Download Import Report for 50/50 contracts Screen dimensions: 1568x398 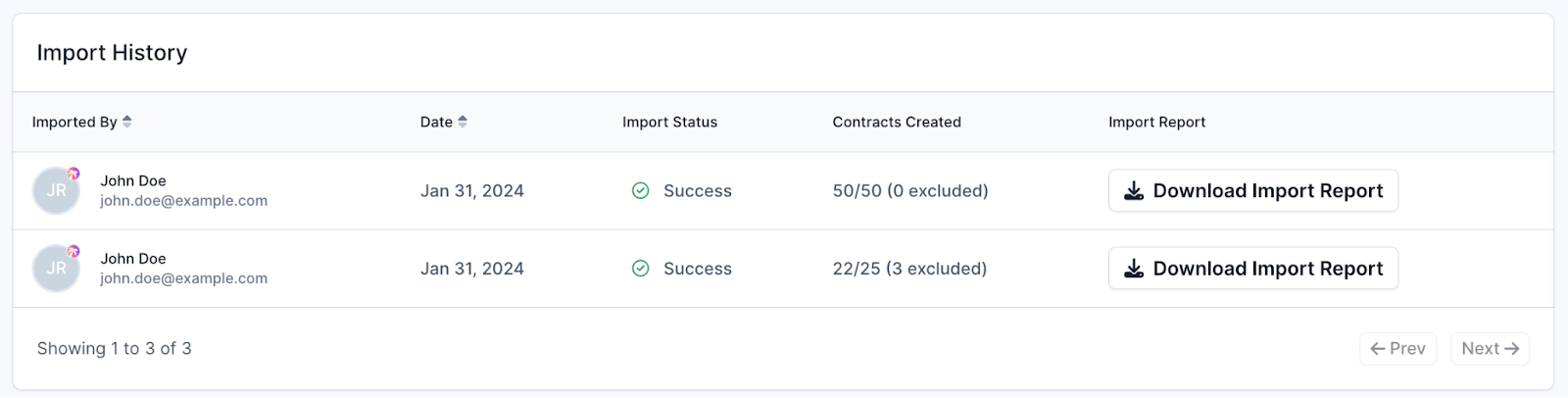click(1253, 190)
